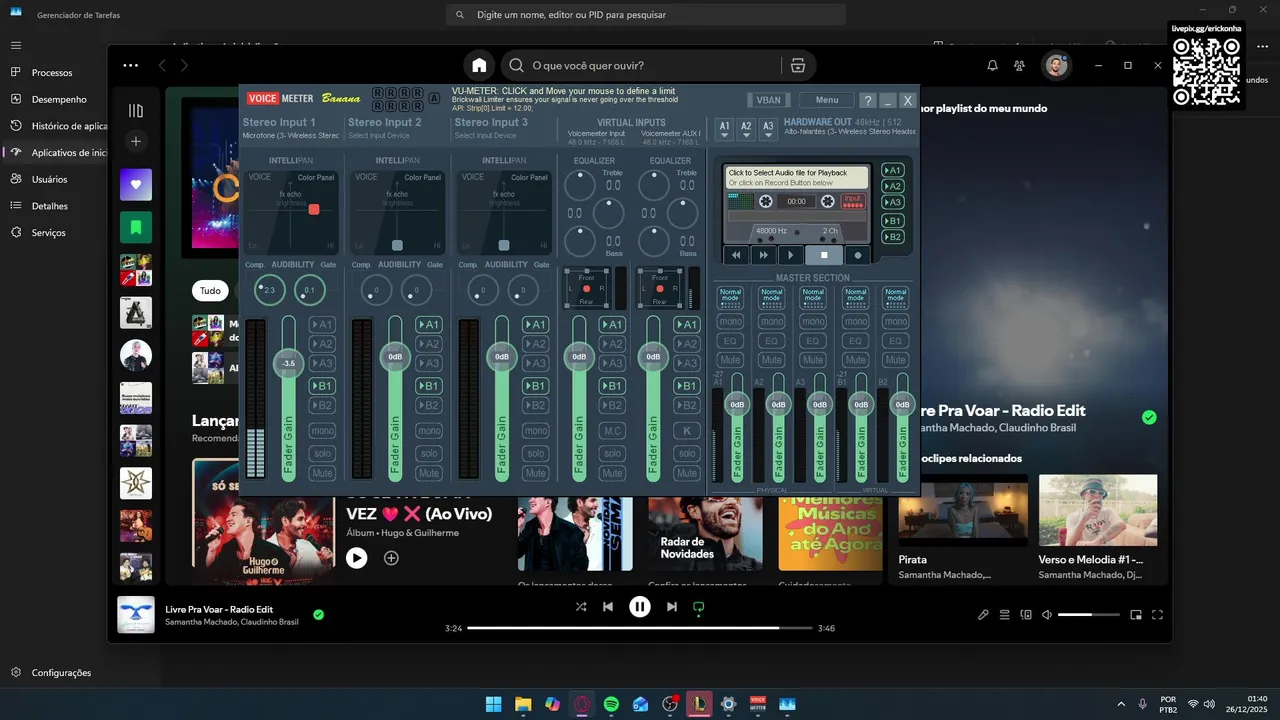Open Spotify notifications bell
Image resolution: width=1280 pixels, height=720 pixels.
(x=992, y=65)
